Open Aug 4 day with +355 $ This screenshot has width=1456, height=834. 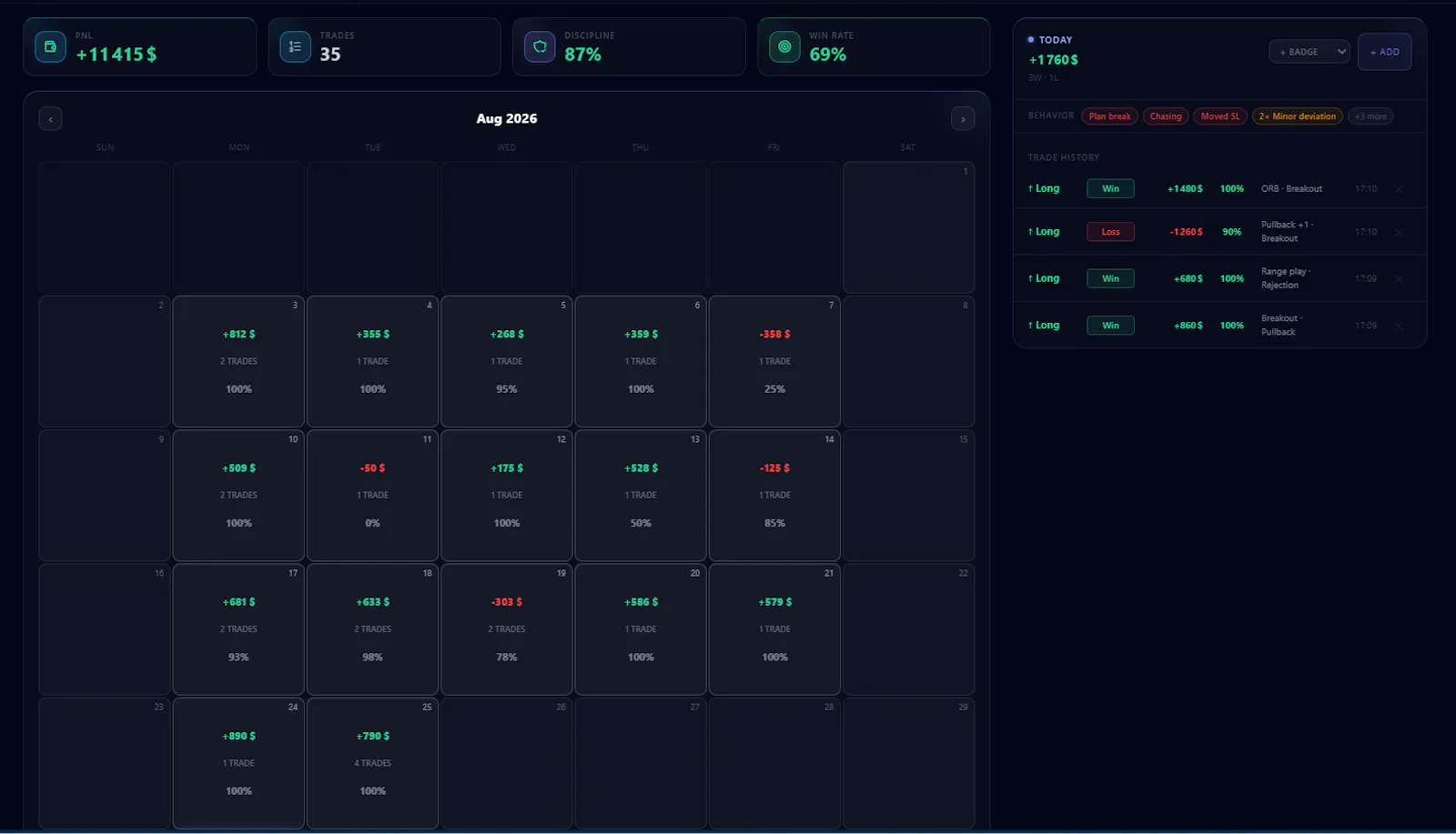click(x=372, y=361)
